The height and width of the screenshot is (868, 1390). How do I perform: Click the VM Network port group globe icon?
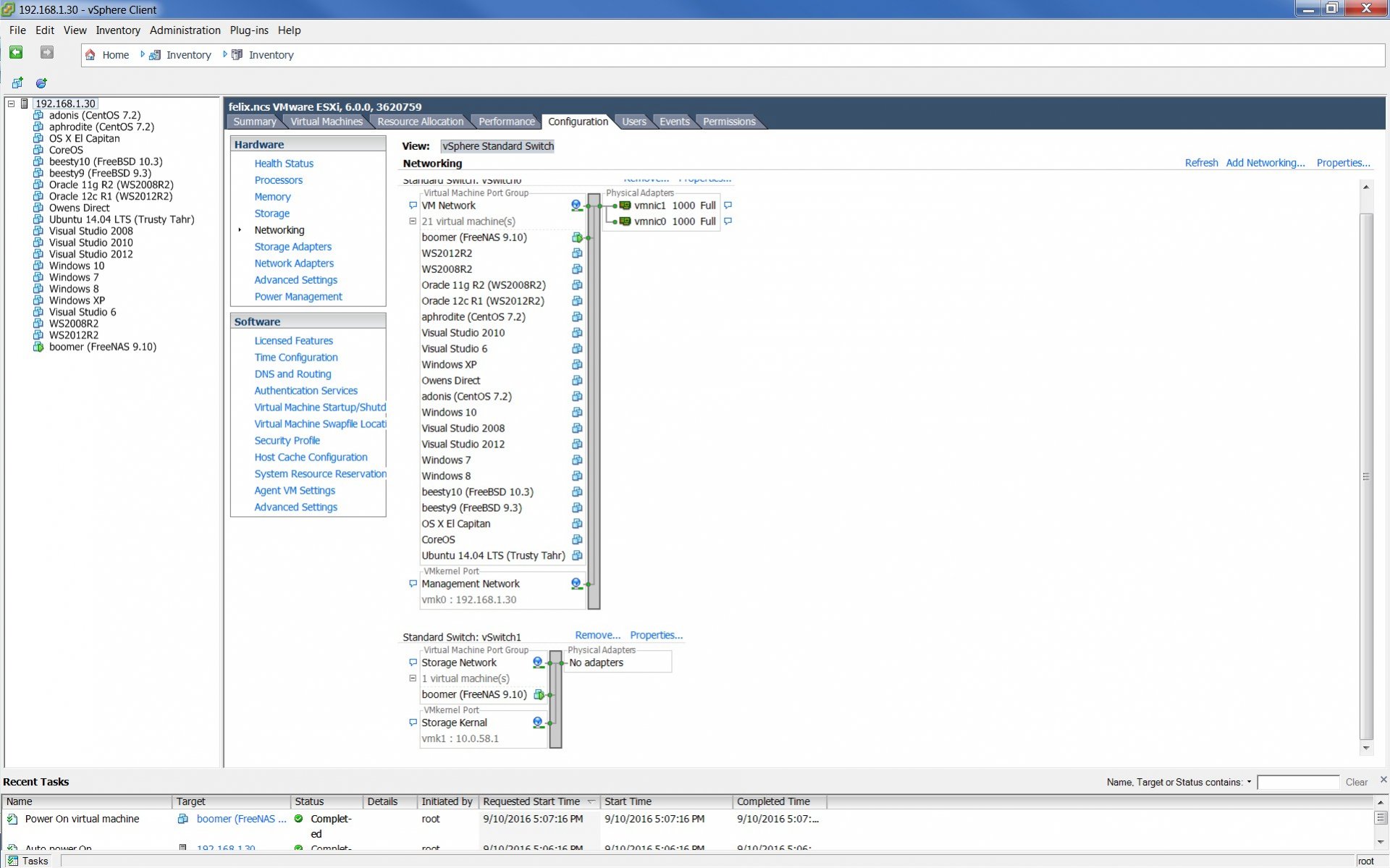[x=576, y=206]
